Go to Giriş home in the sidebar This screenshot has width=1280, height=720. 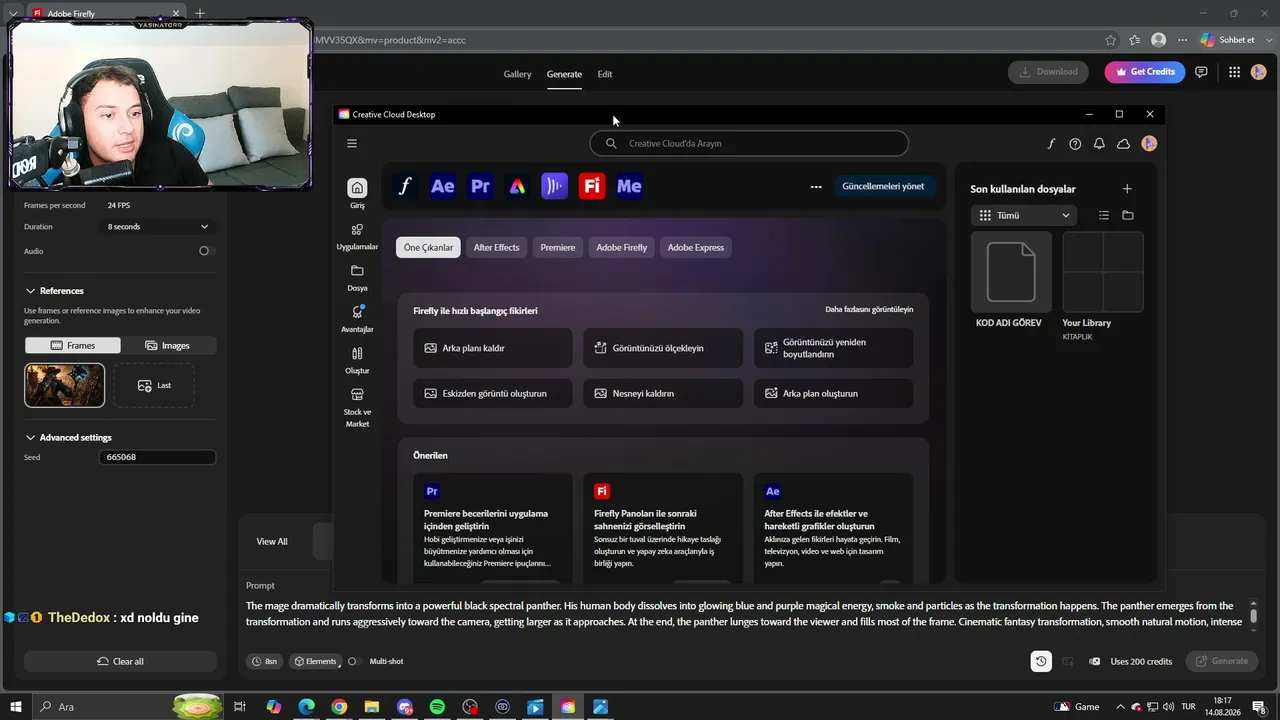click(x=357, y=193)
